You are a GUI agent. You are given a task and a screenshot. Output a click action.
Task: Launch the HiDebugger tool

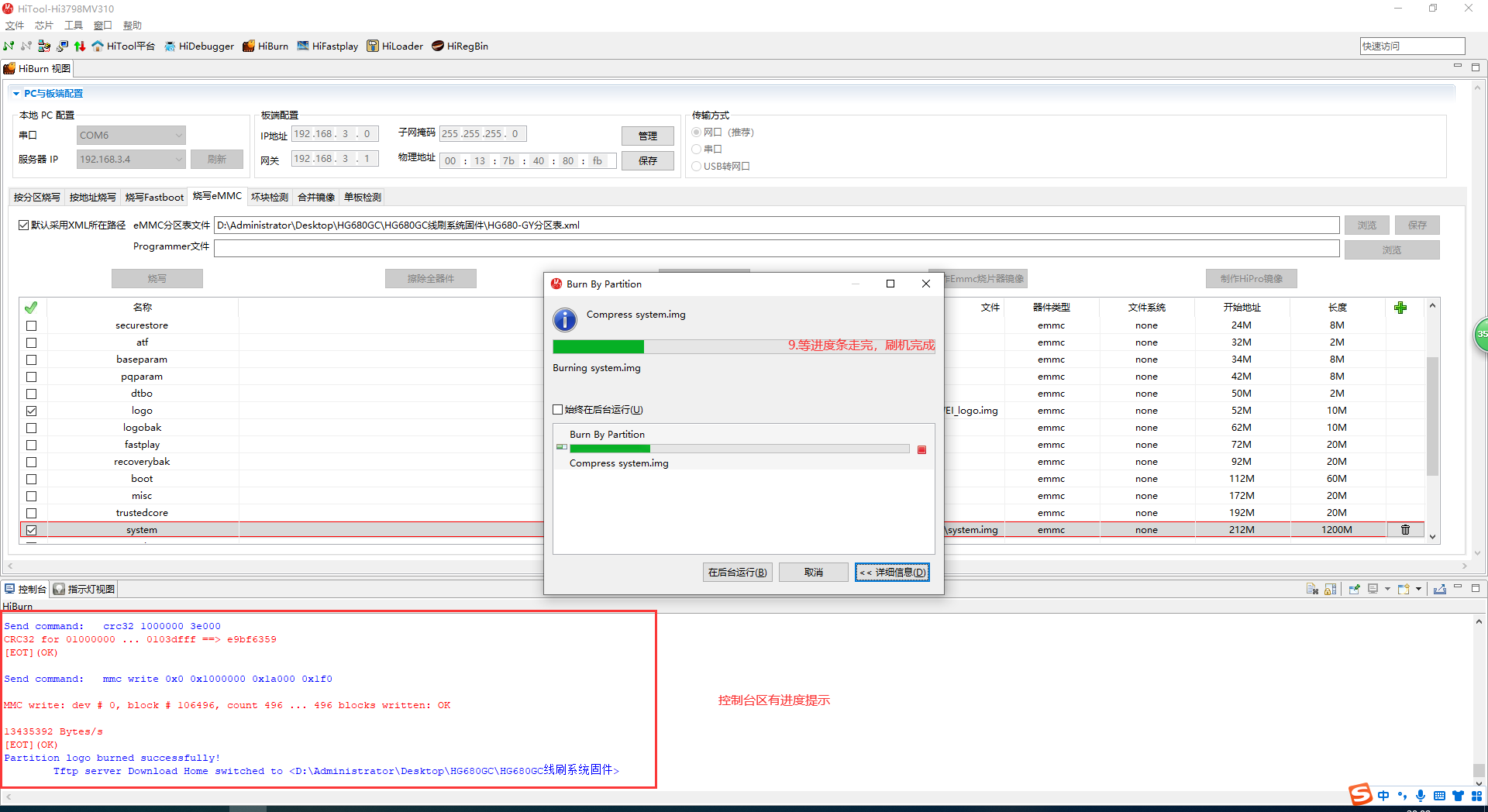click(x=199, y=46)
